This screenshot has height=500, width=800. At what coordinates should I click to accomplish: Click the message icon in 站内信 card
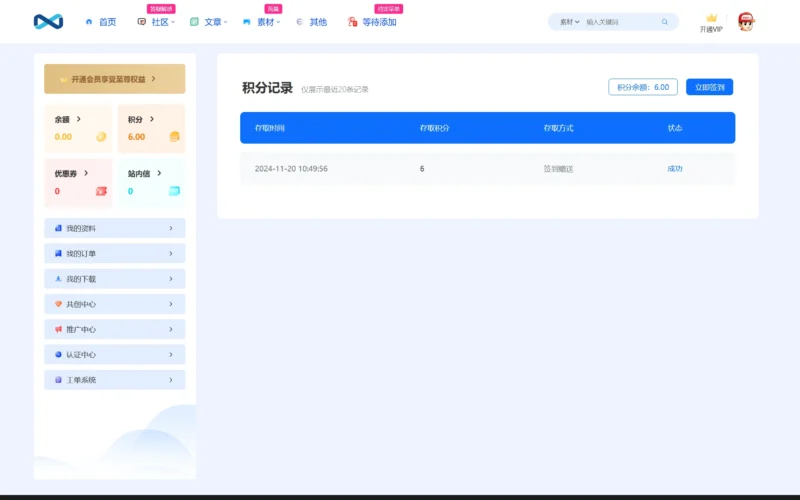pos(174,191)
